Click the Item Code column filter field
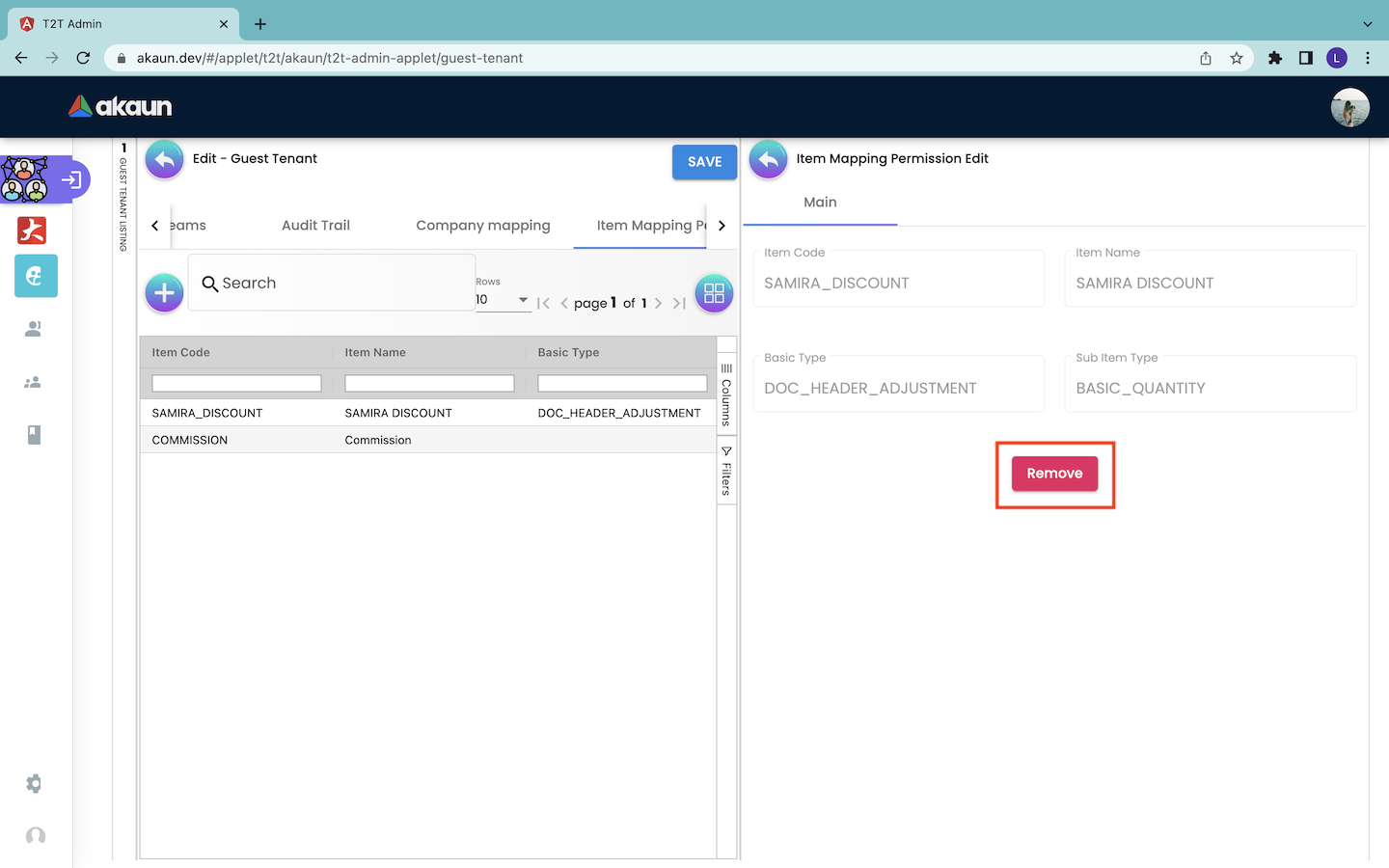The width and height of the screenshot is (1389, 868). [x=236, y=384]
